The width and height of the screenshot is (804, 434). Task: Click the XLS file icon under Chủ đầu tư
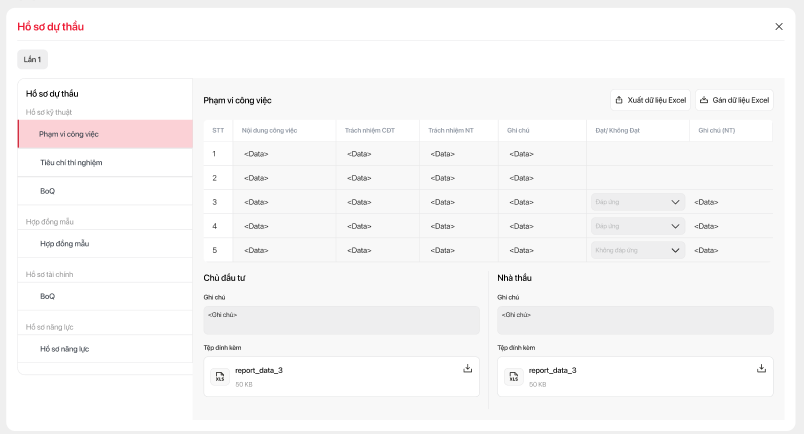click(220, 377)
